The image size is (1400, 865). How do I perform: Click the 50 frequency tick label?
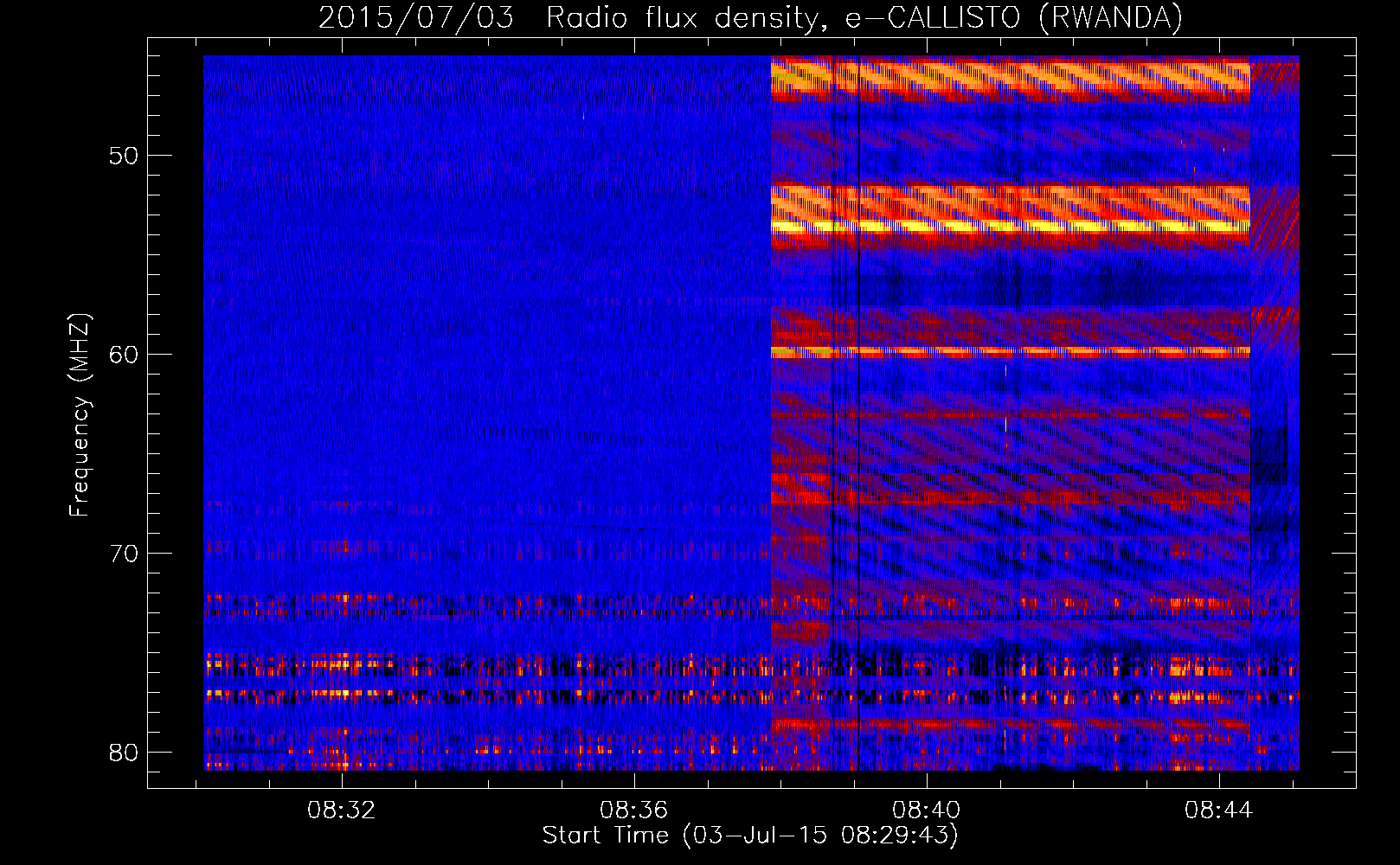(124, 156)
